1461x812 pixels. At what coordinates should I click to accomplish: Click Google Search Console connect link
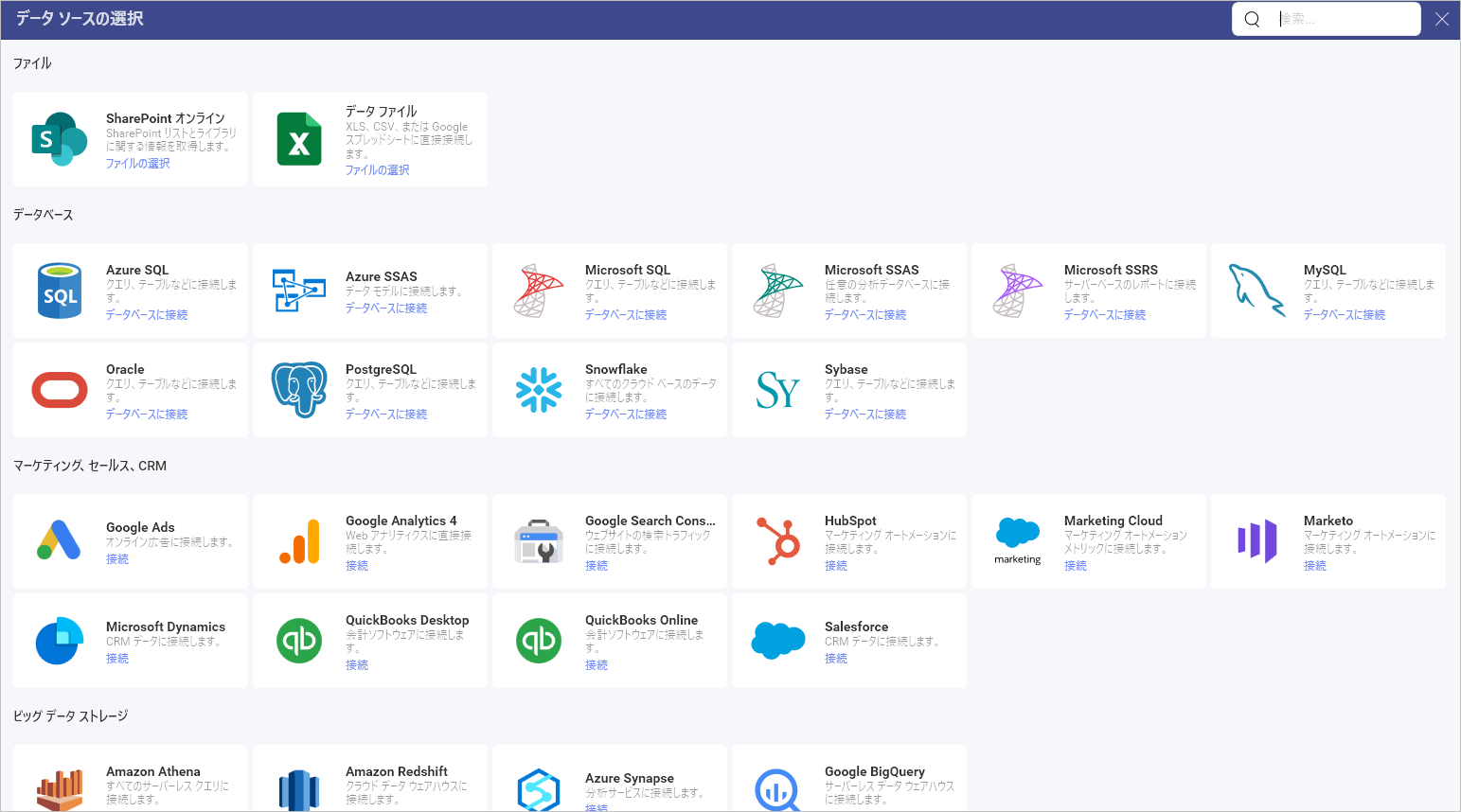coord(597,566)
